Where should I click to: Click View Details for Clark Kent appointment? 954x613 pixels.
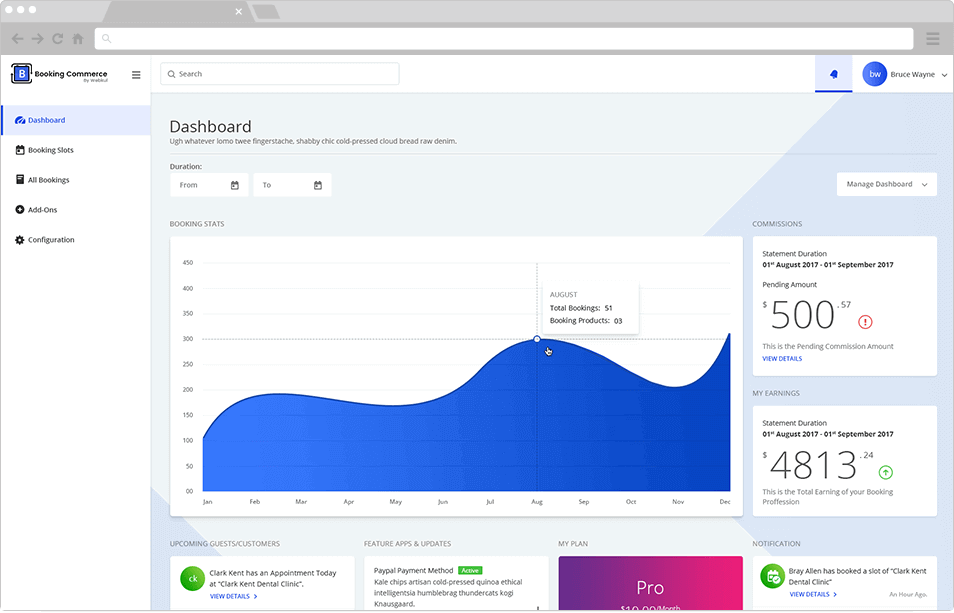233,596
